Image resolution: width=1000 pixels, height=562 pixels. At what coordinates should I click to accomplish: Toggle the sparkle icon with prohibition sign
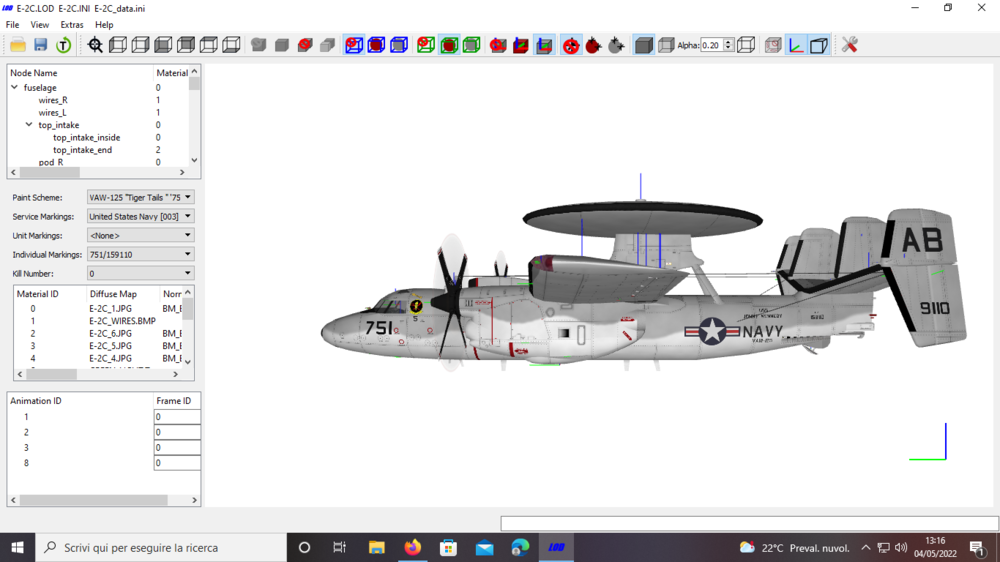[571, 45]
